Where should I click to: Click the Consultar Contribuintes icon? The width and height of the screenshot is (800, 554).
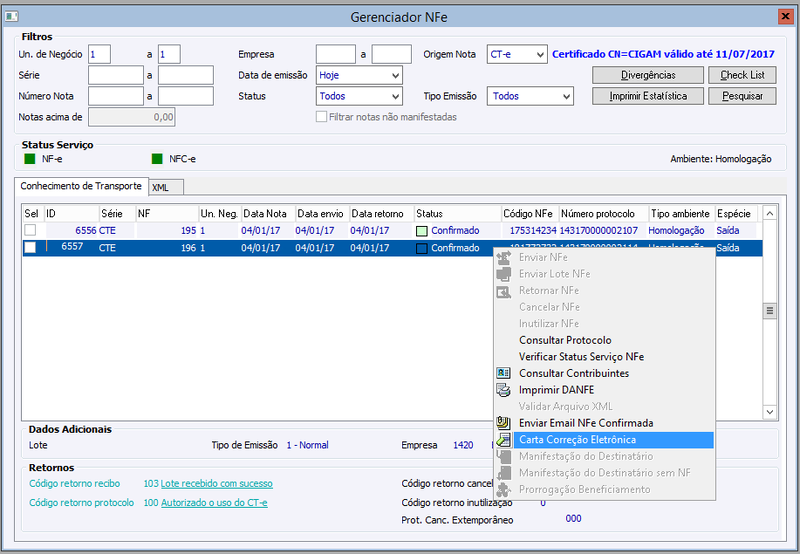pyautogui.click(x=504, y=373)
